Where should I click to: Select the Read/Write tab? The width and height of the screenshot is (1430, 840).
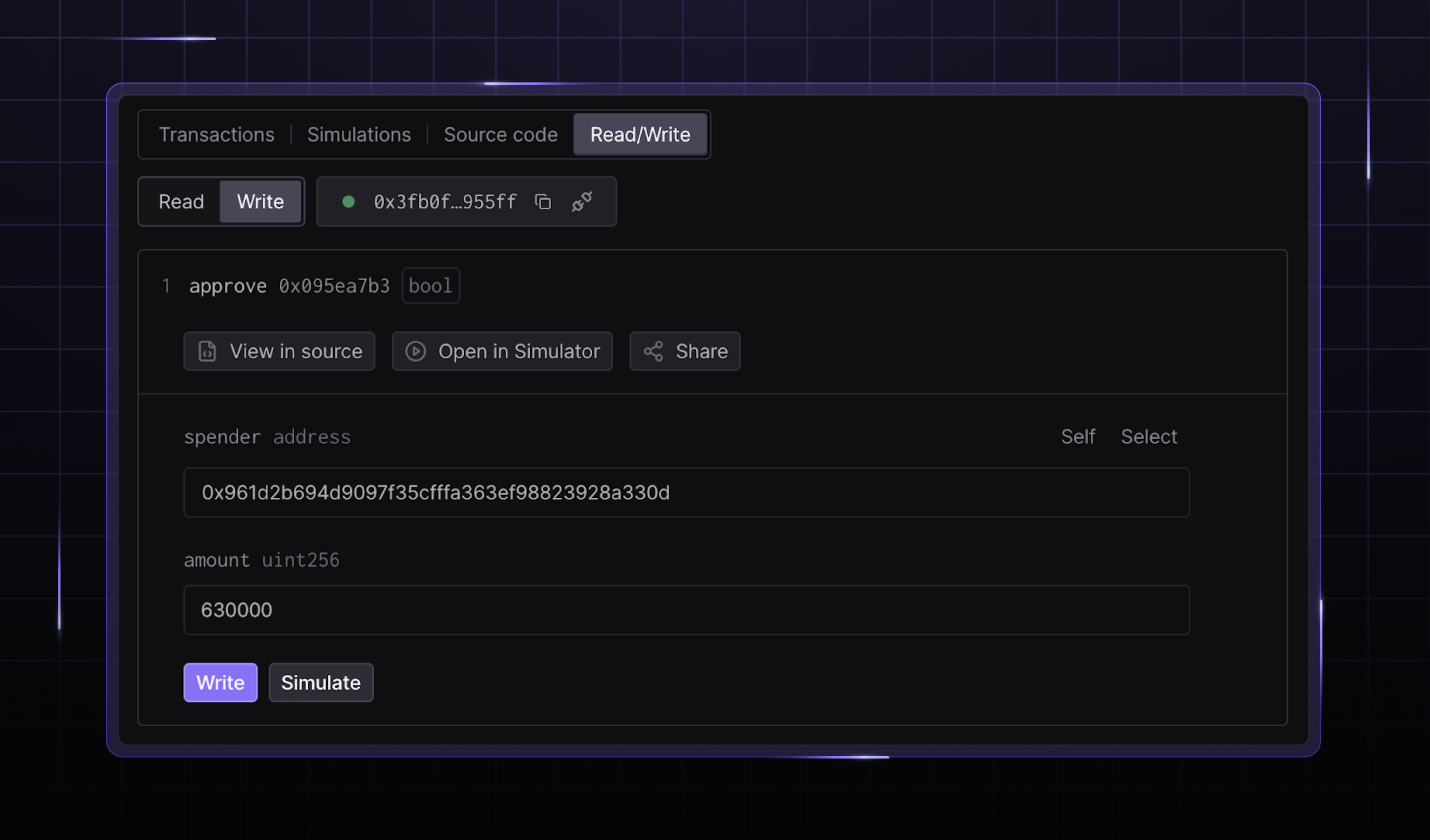point(640,135)
